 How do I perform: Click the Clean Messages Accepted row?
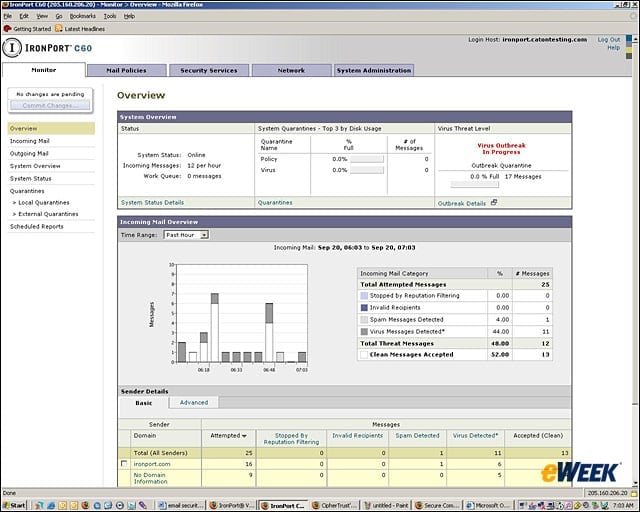pos(455,354)
